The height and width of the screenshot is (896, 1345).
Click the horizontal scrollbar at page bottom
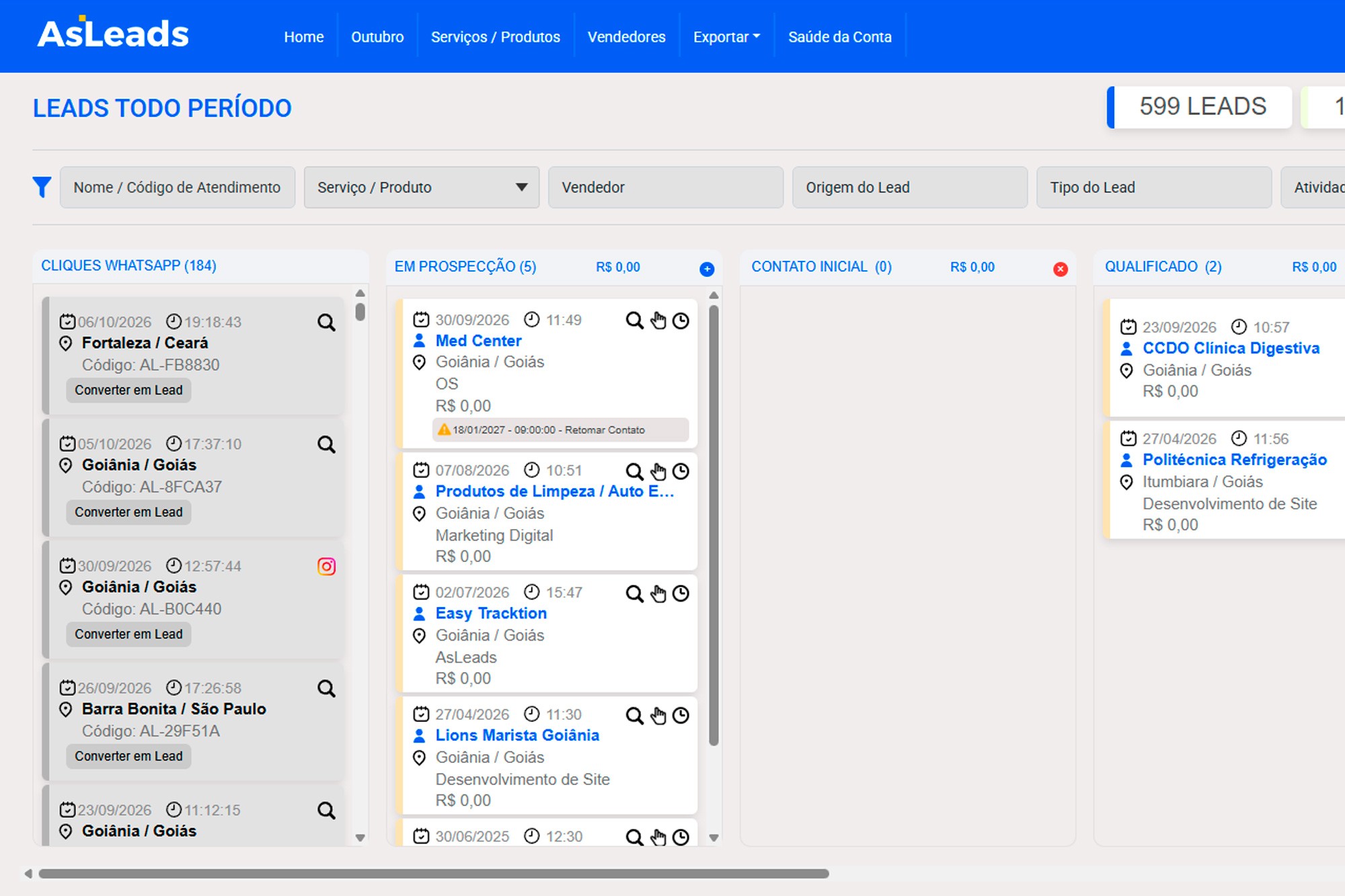click(434, 874)
